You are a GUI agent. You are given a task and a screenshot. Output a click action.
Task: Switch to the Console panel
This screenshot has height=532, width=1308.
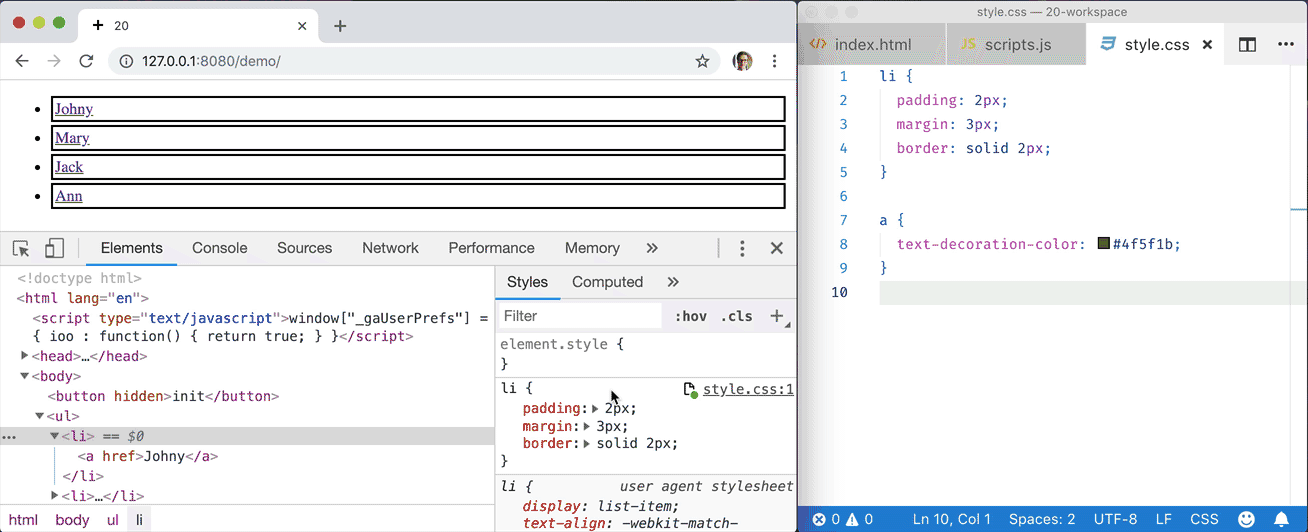click(x=219, y=248)
